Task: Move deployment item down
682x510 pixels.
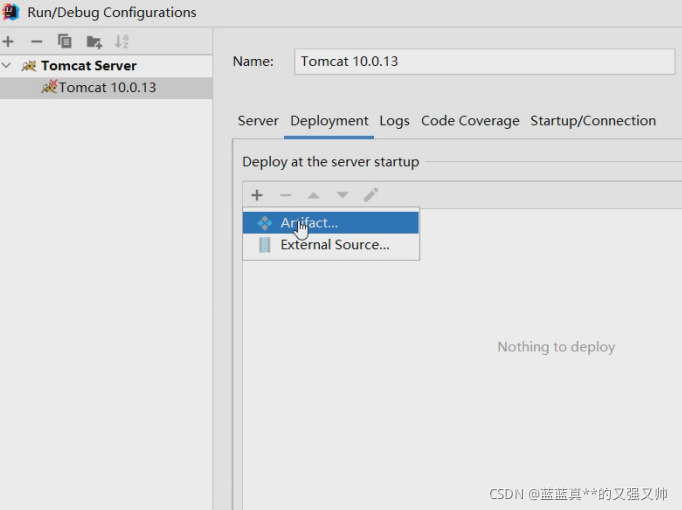Action: pos(343,195)
